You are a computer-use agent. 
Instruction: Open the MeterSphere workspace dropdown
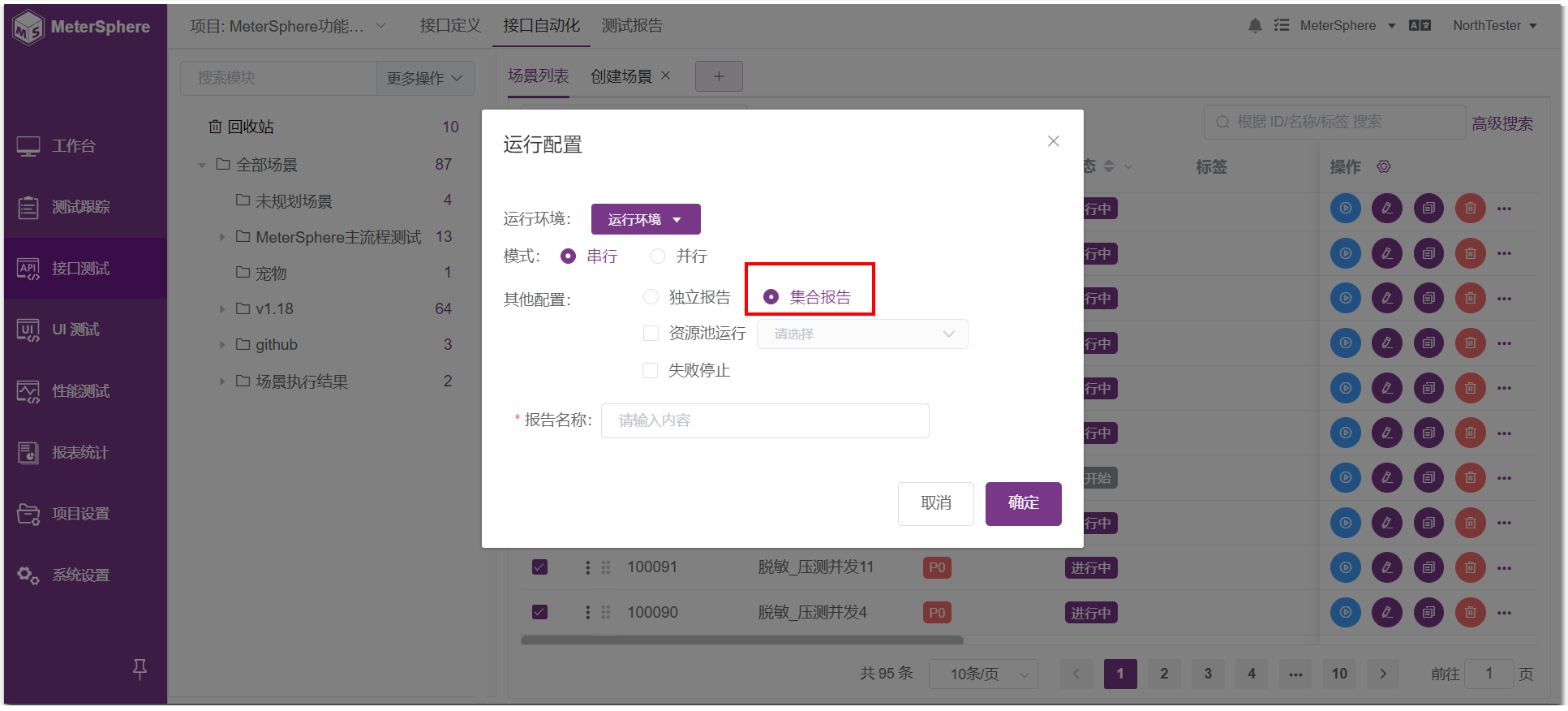[x=1347, y=25]
